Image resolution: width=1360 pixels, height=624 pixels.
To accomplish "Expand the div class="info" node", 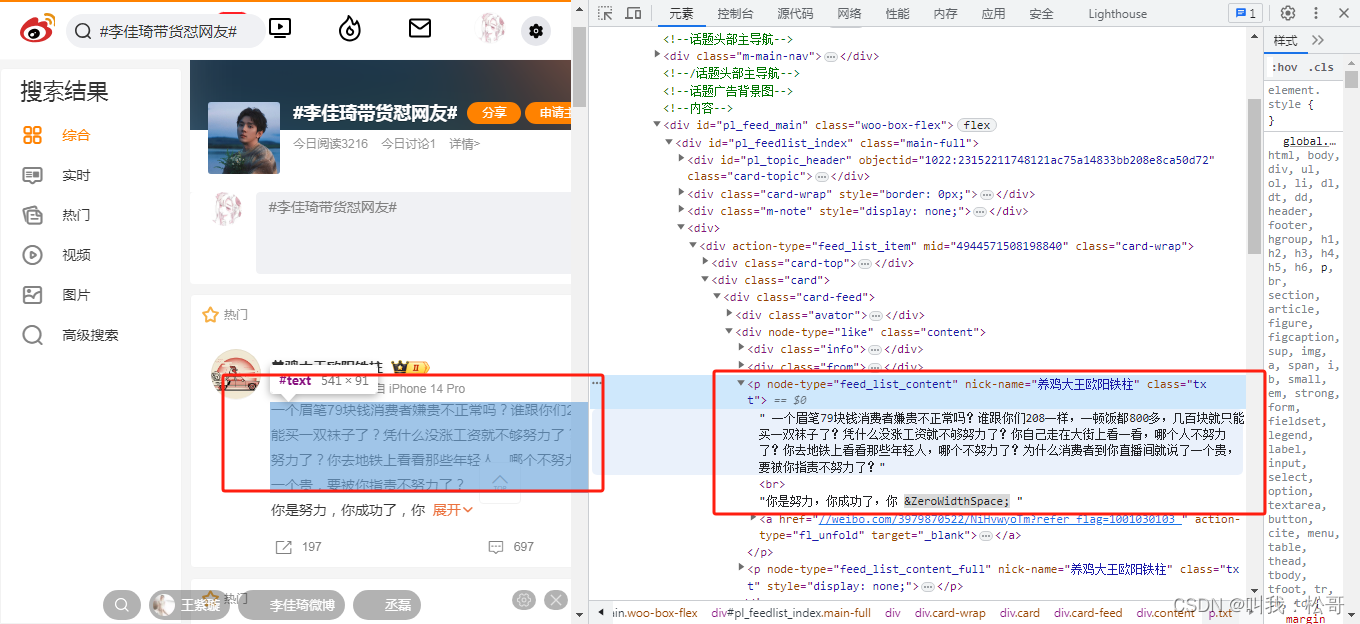I will tap(742, 349).
